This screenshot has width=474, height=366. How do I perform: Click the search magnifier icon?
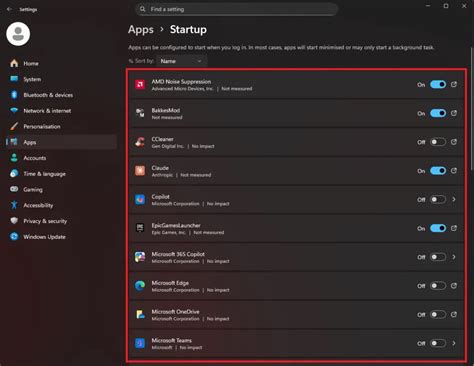143,9
